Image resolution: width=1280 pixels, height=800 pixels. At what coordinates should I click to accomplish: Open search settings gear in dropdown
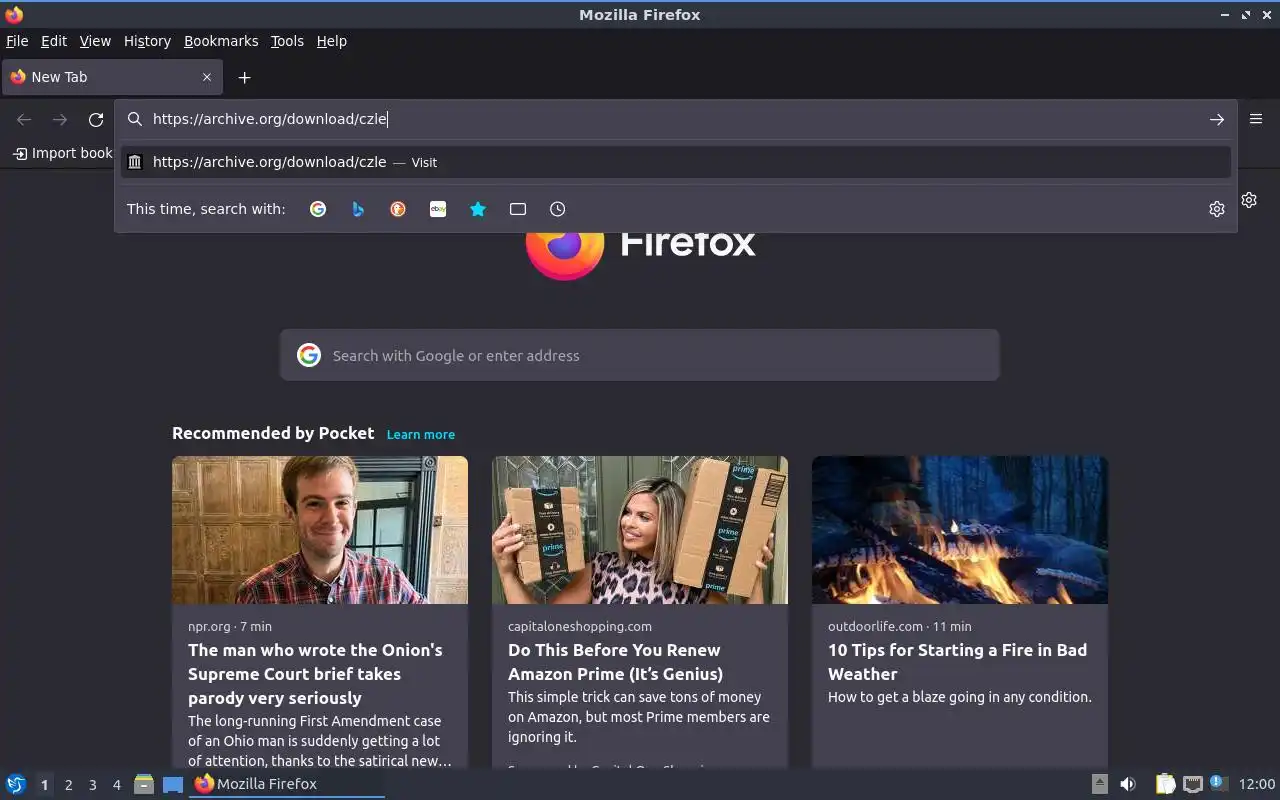coord(1217,209)
